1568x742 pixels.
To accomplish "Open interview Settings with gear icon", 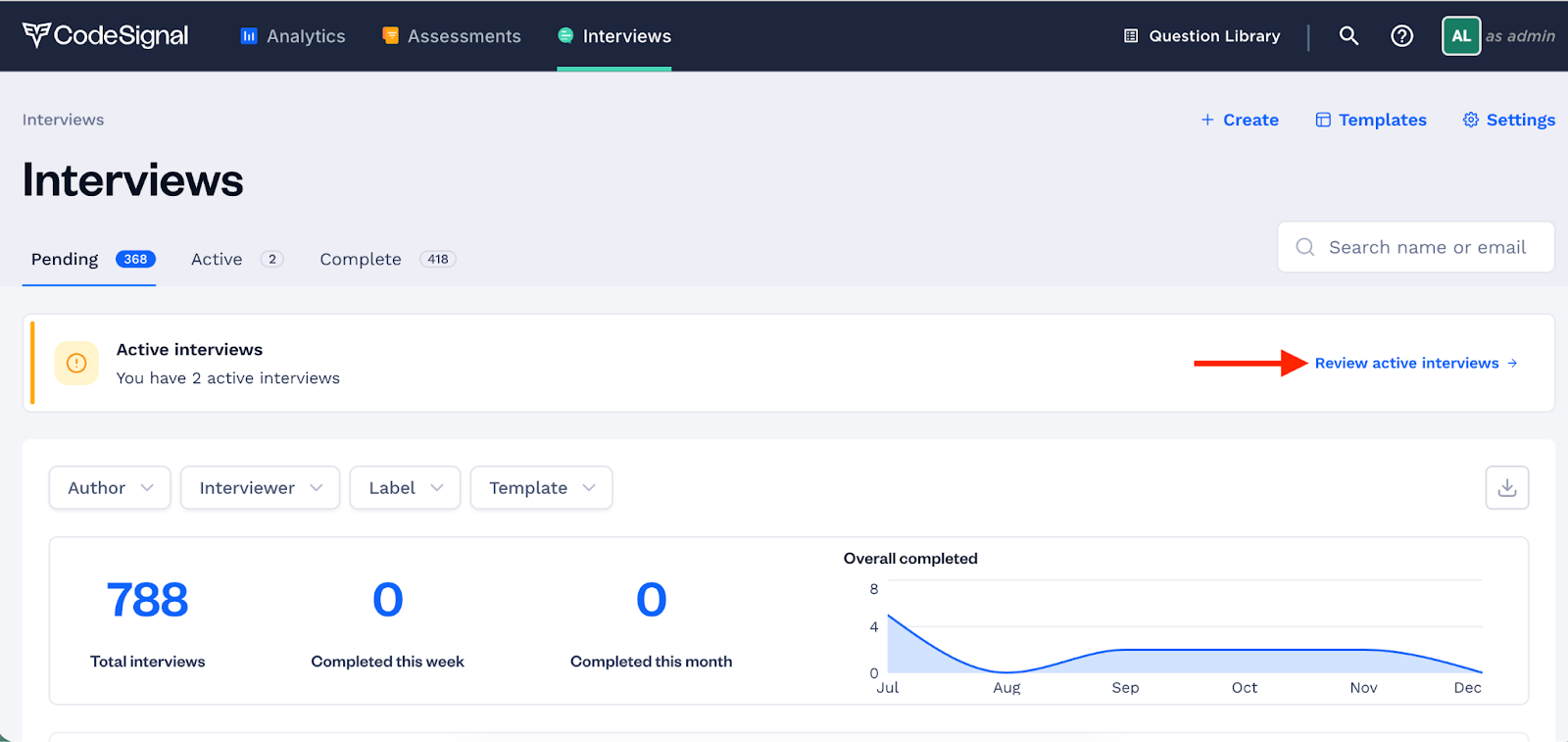I will point(1508,120).
